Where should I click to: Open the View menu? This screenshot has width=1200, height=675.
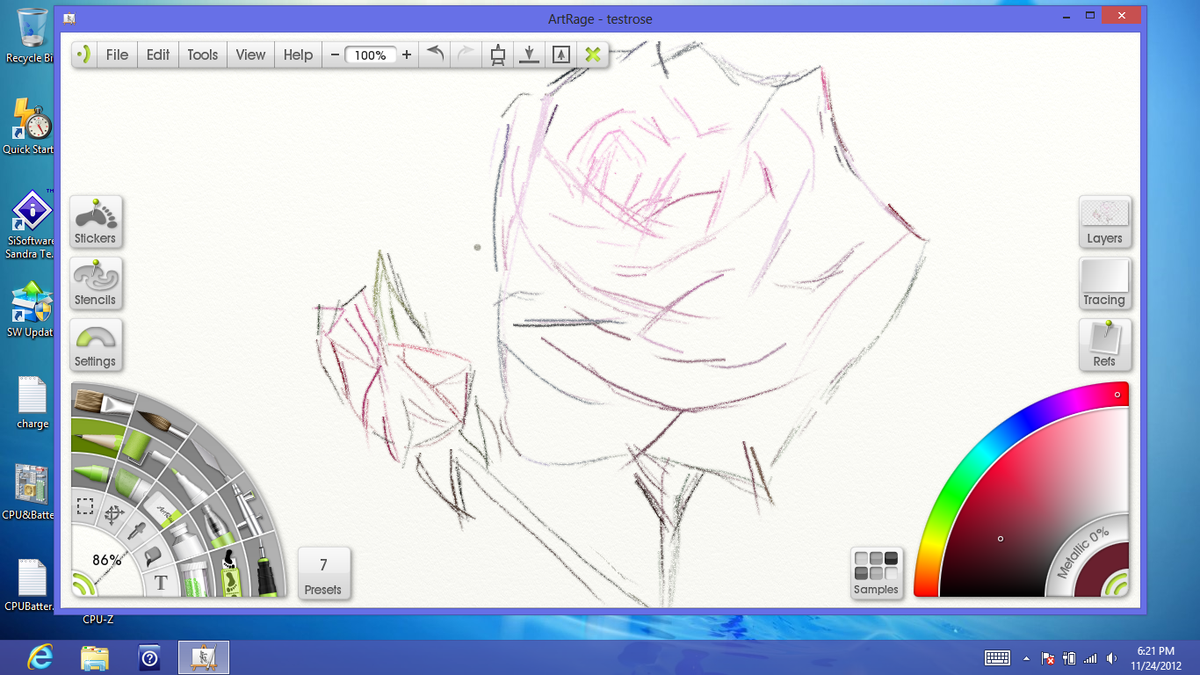point(250,55)
